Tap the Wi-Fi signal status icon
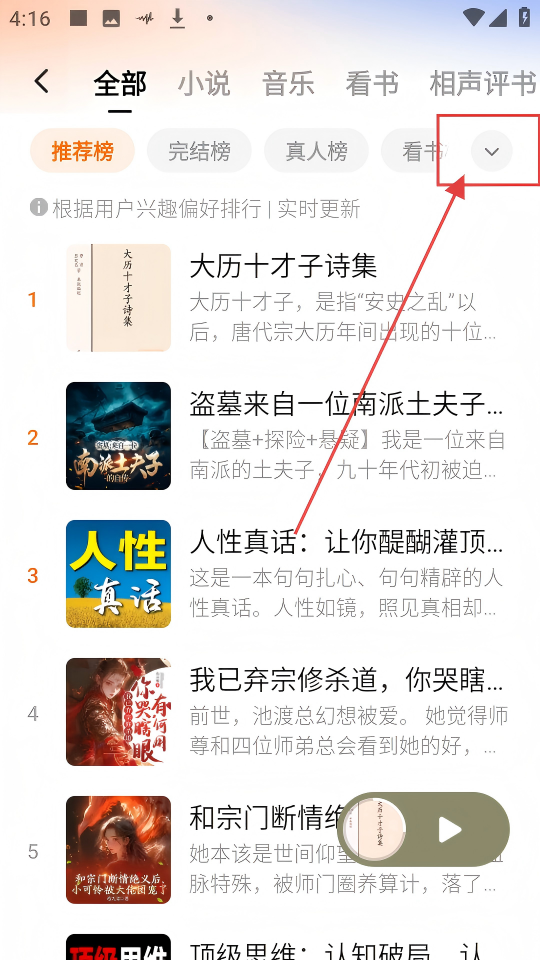Image resolution: width=540 pixels, height=960 pixels. [473, 17]
